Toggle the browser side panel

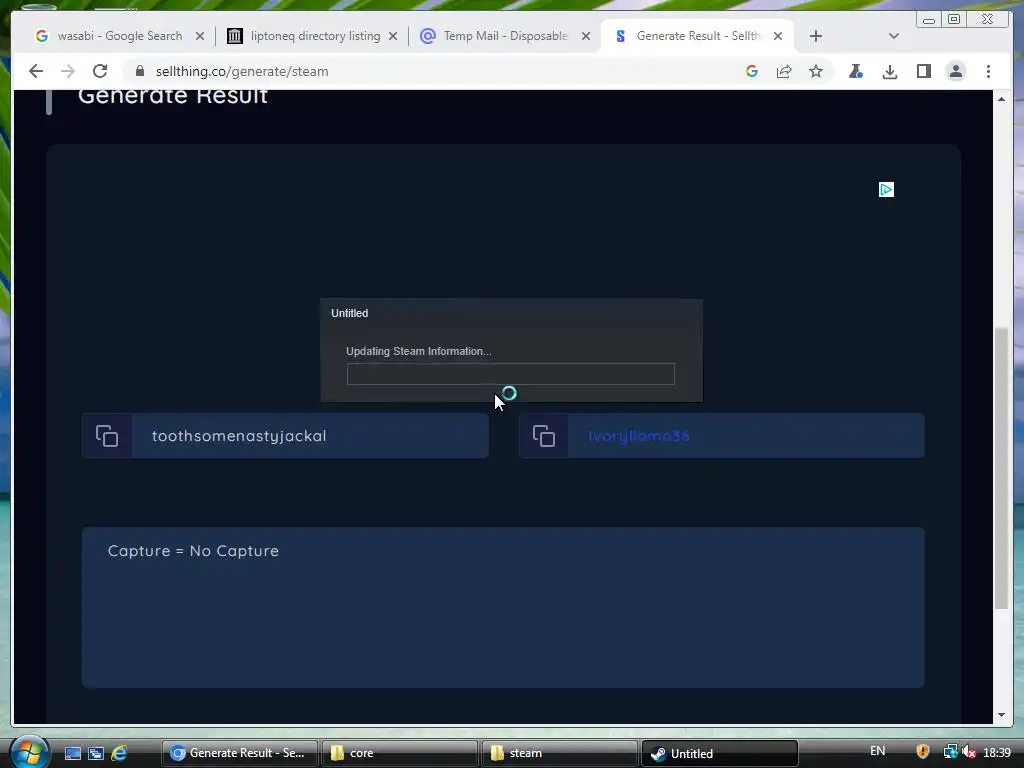click(923, 71)
